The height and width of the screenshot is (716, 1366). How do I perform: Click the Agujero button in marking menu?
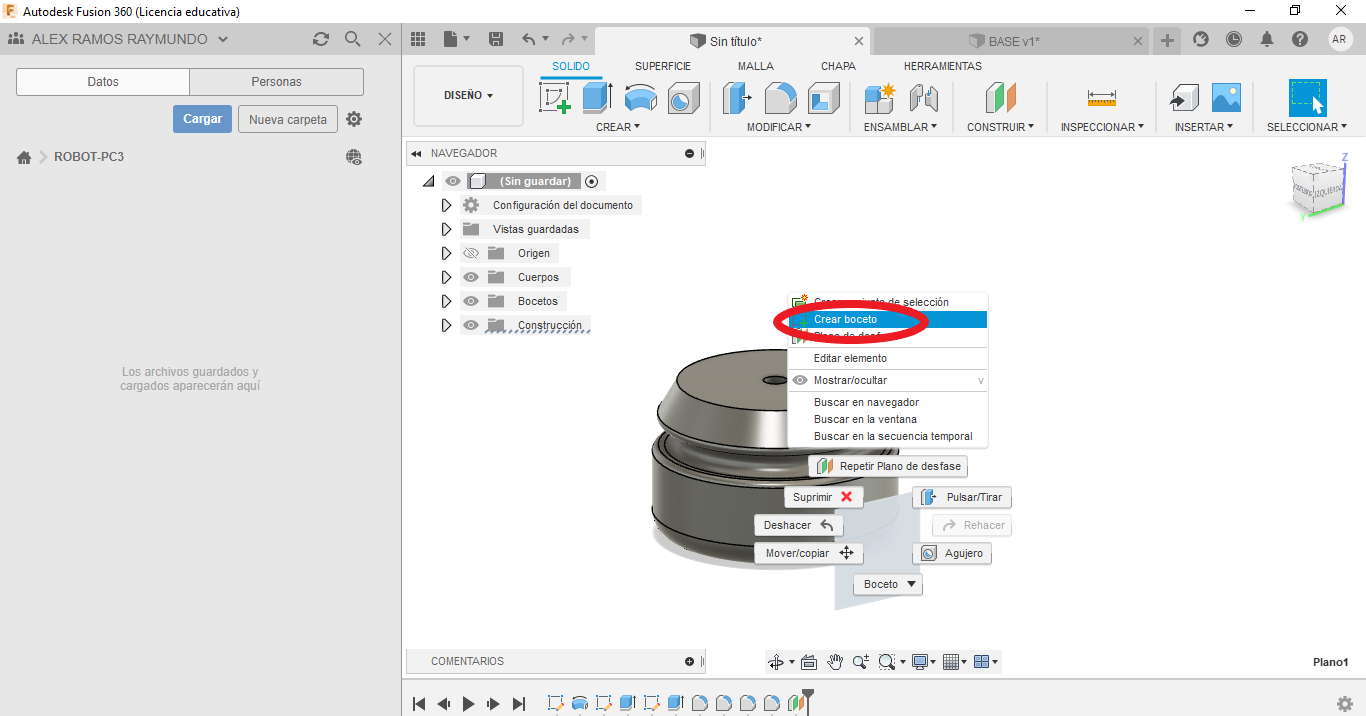[x=952, y=553]
